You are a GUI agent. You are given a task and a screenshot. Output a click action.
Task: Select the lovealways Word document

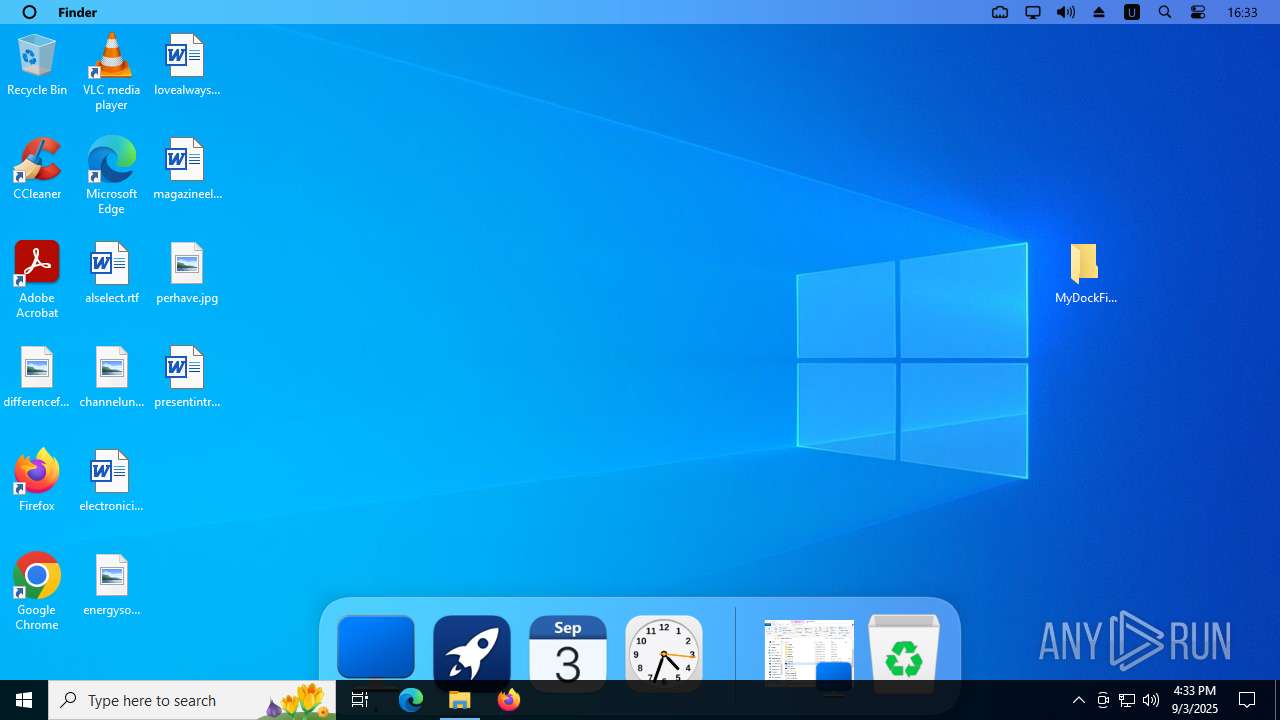click(186, 66)
